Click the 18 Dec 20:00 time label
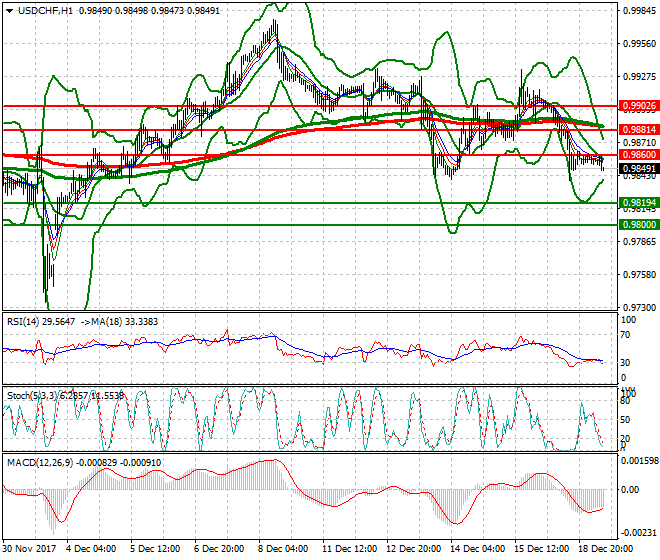Viewport: 660px width, 560px height. (x=605, y=549)
